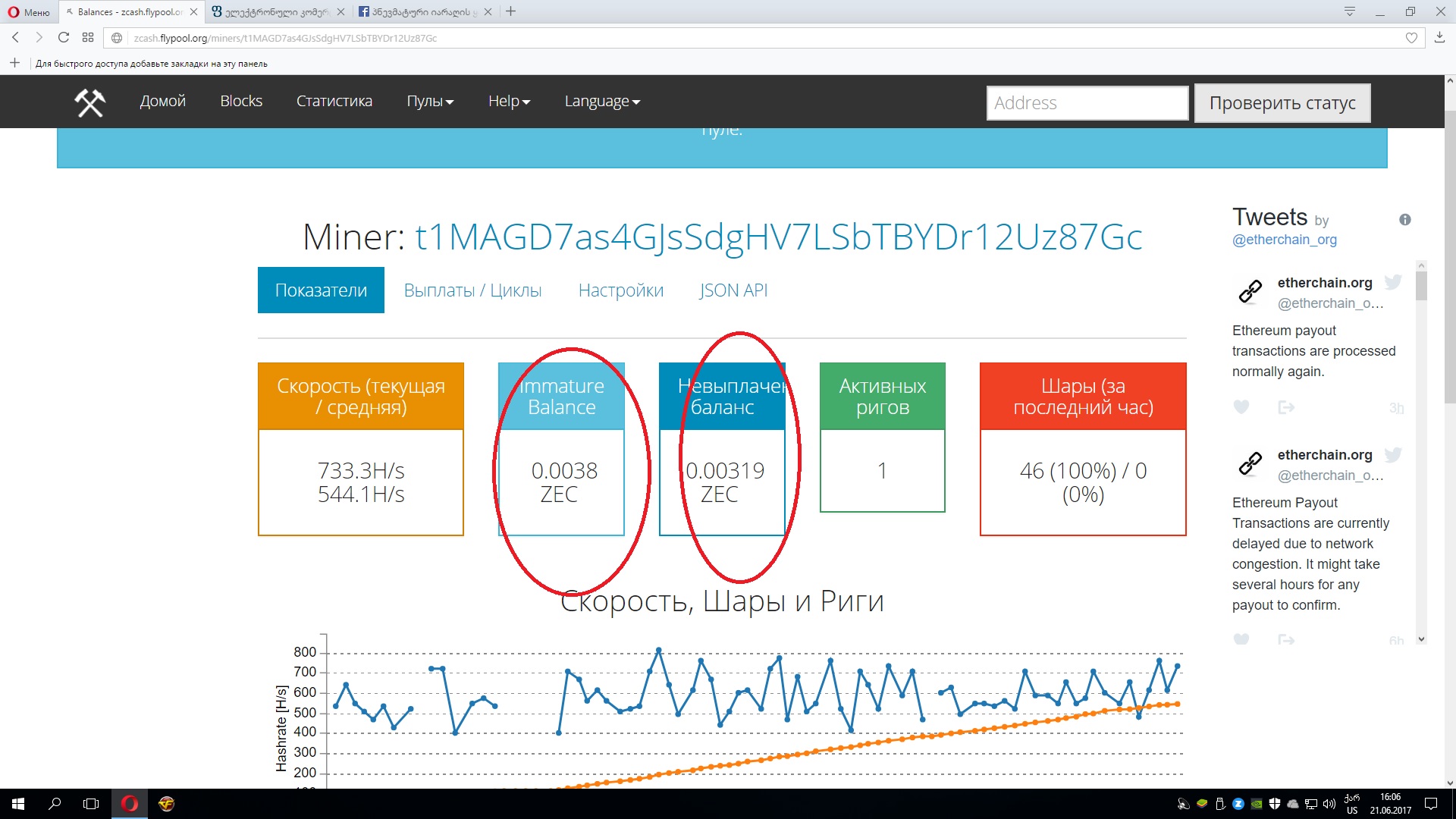
Task: Open the Language dropdown menu
Action: (602, 102)
